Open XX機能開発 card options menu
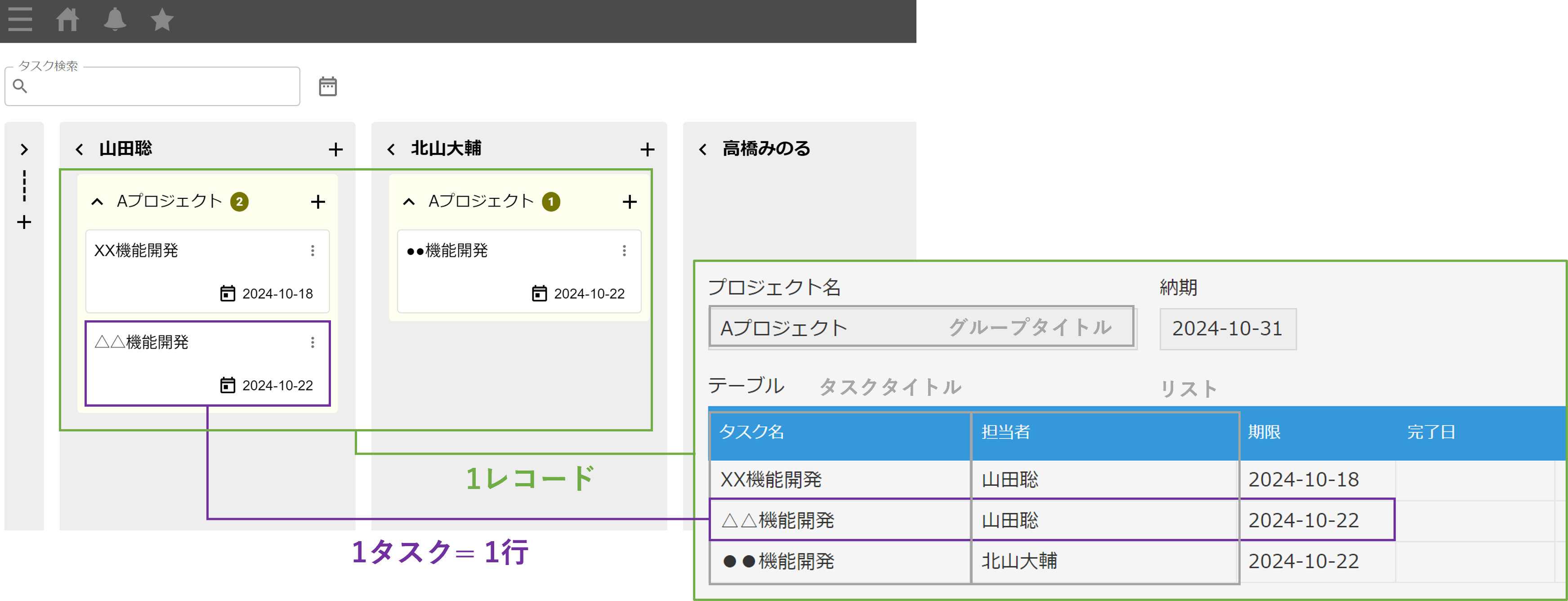Image resolution: width=1568 pixels, height=601 pixels. coord(313,250)
